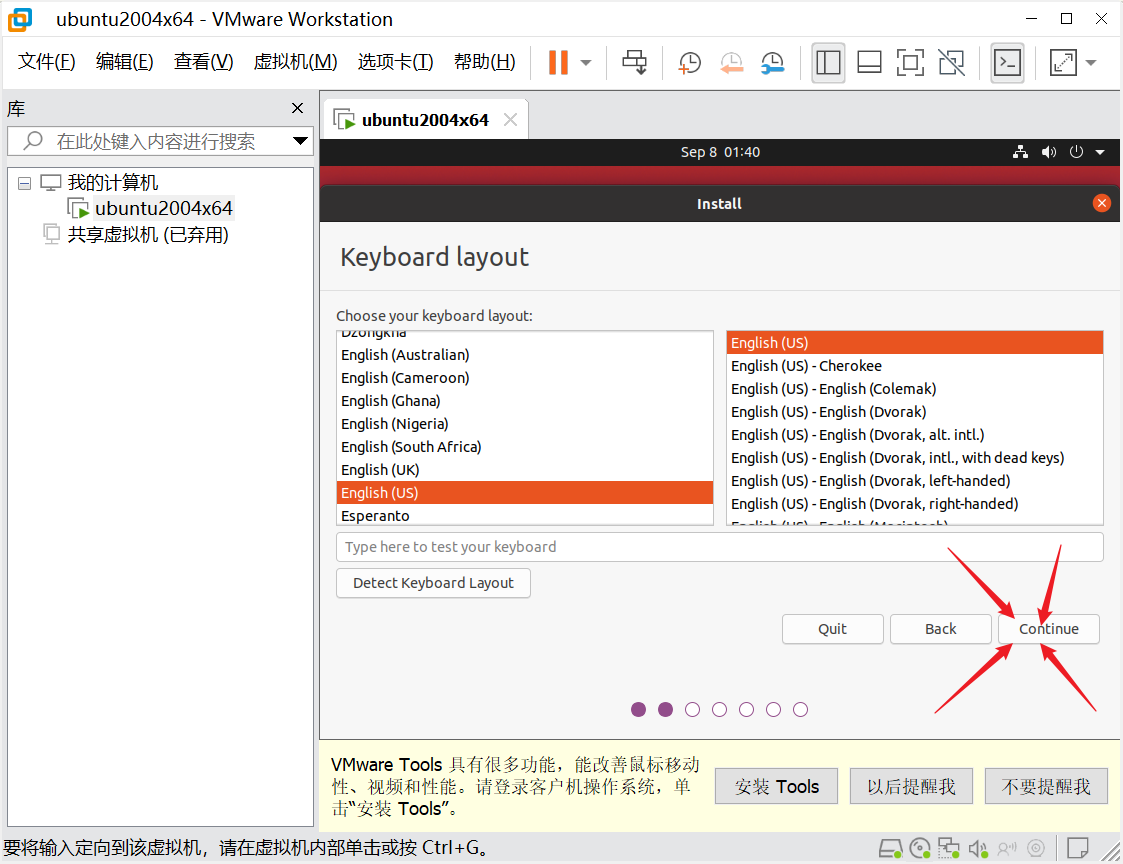Click the stretch guest display icon
The width and height of the screenshot is (1123, 864).
coord(1063,62)
